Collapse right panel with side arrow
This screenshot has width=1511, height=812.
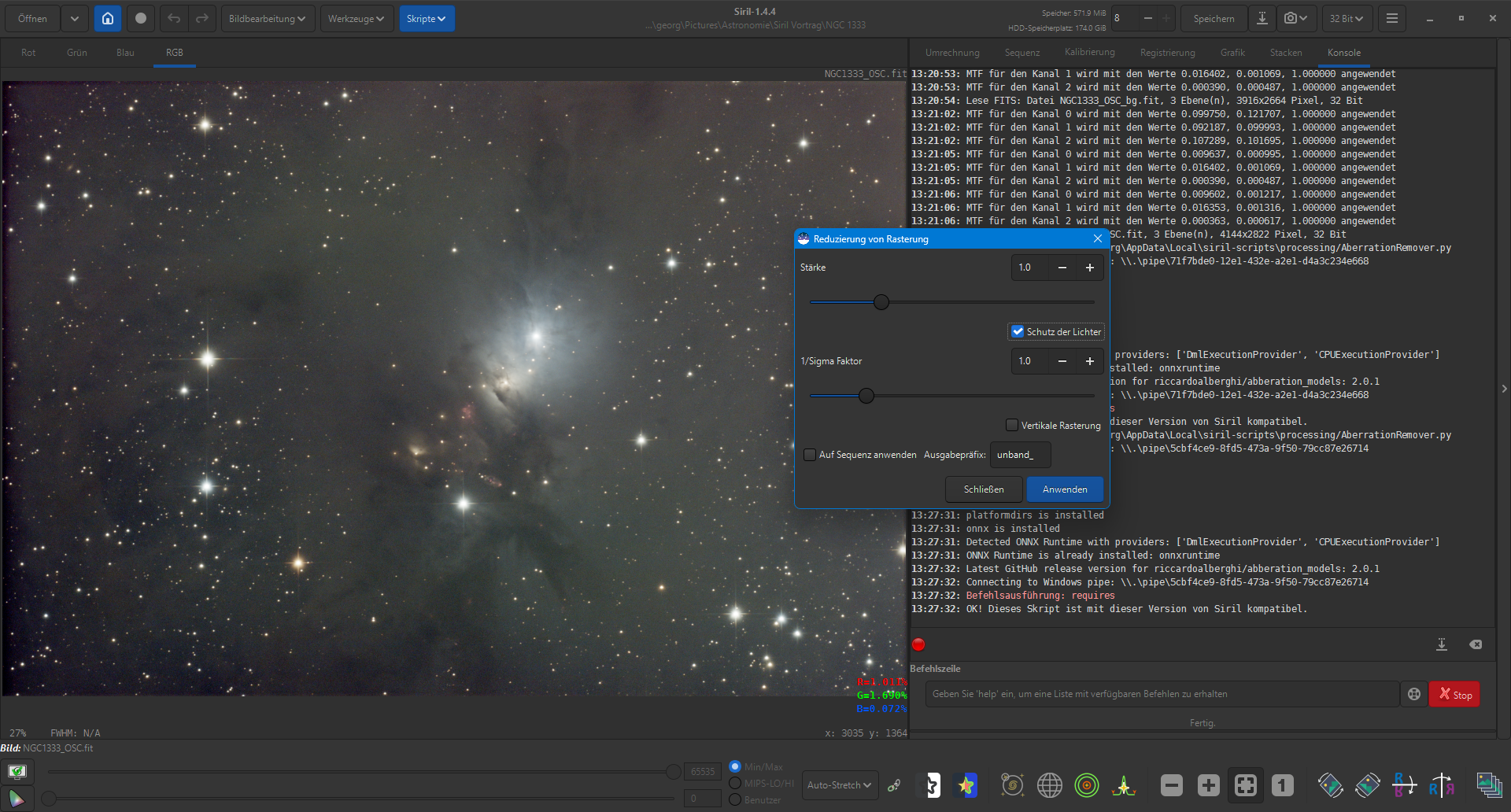pos(1504,389)
